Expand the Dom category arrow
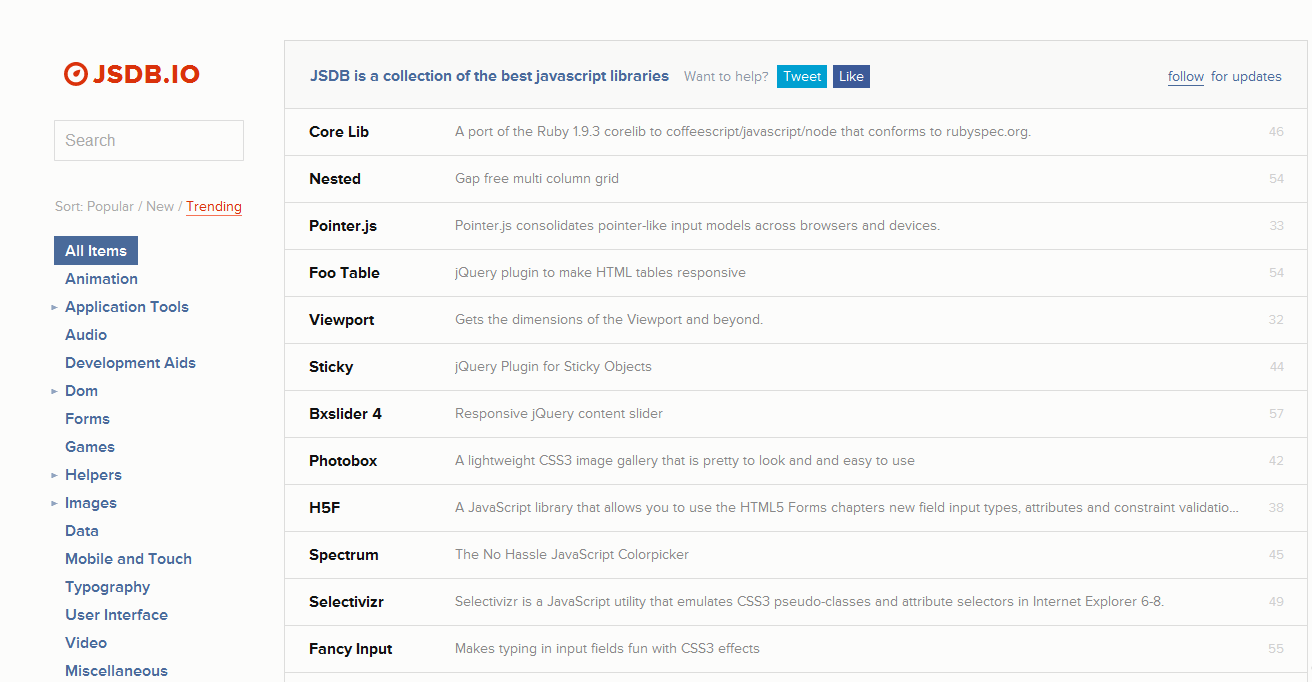 [x=55, y=391]
